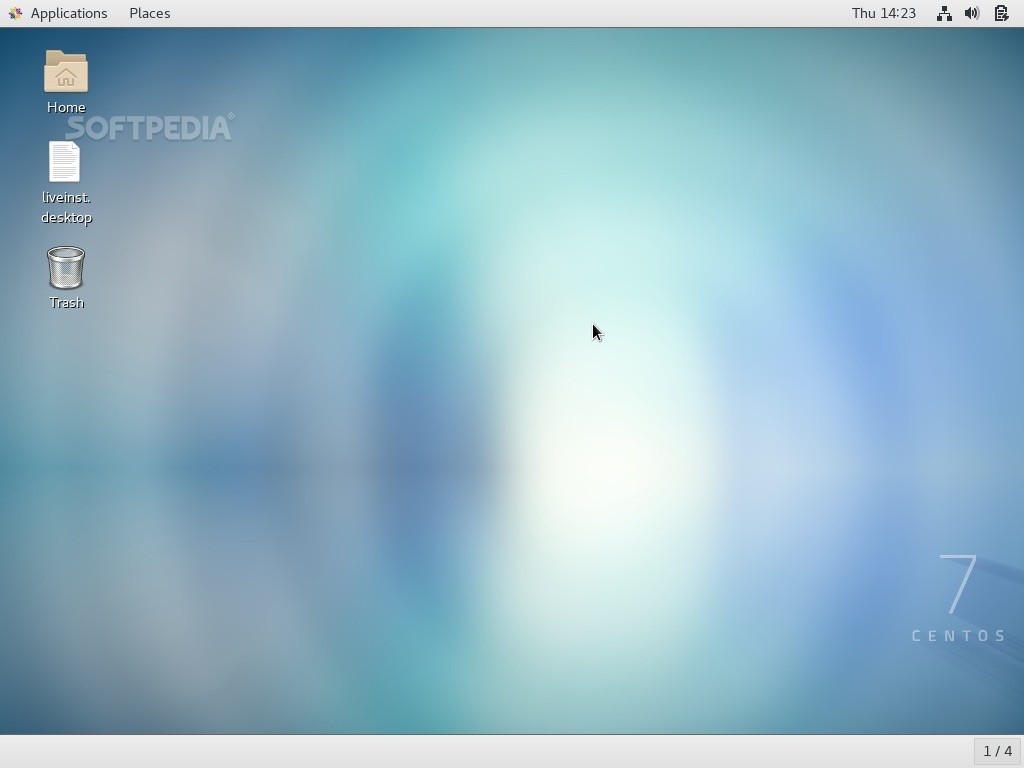Screen dimensions: 1024x768
Task: Open the calendar via the Thu 14:23 clock
Action: point(884,13)
